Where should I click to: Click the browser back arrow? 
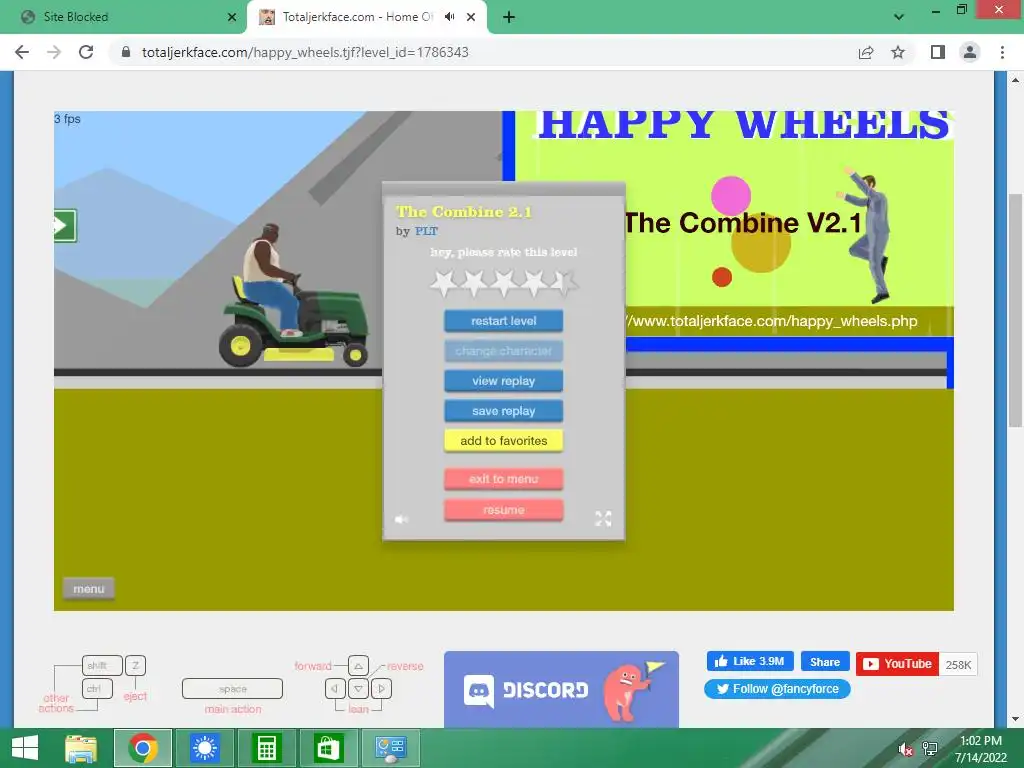click(x=22, y=52)
